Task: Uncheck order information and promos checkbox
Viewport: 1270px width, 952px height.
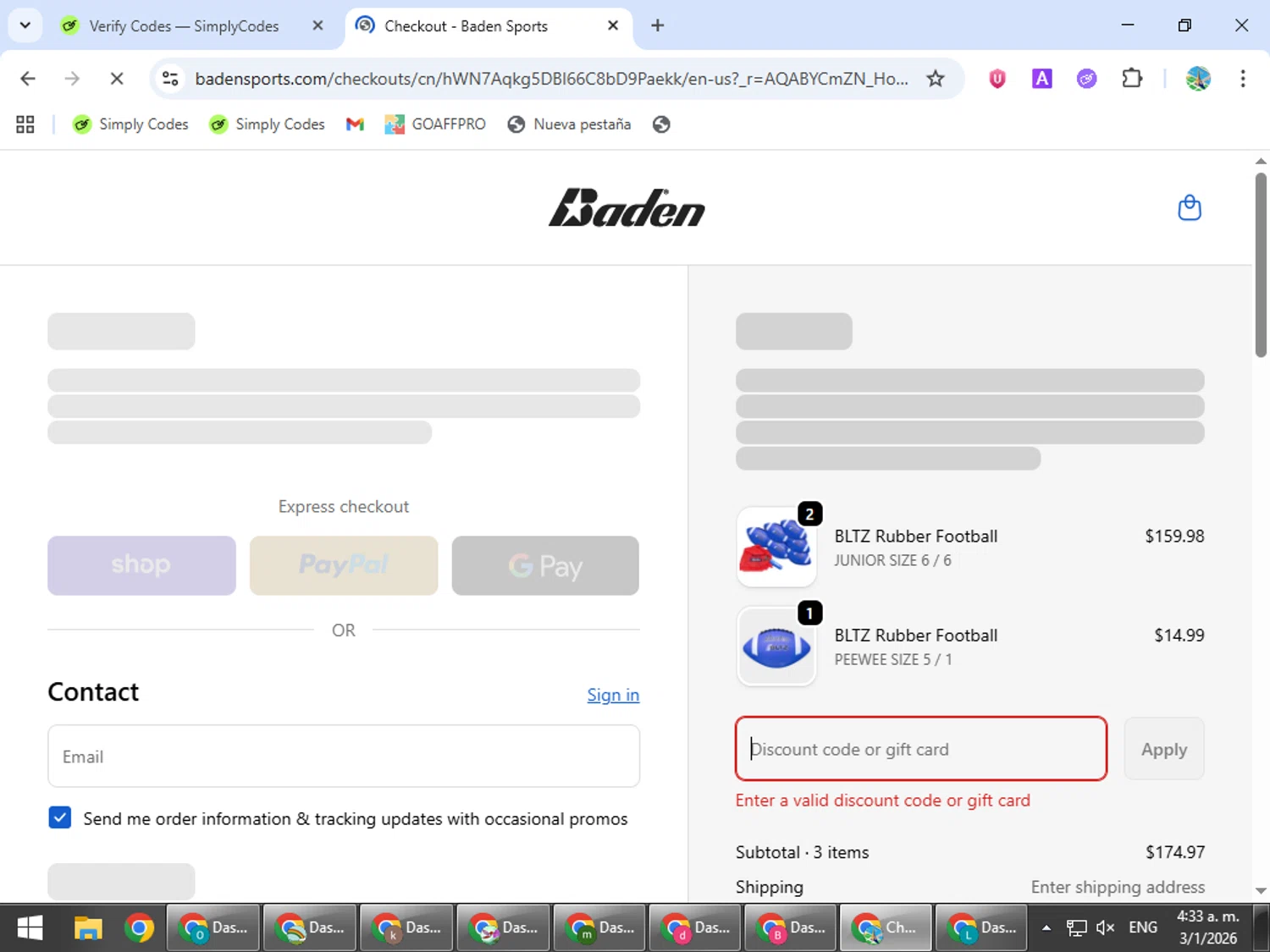Action: [60, 817]
